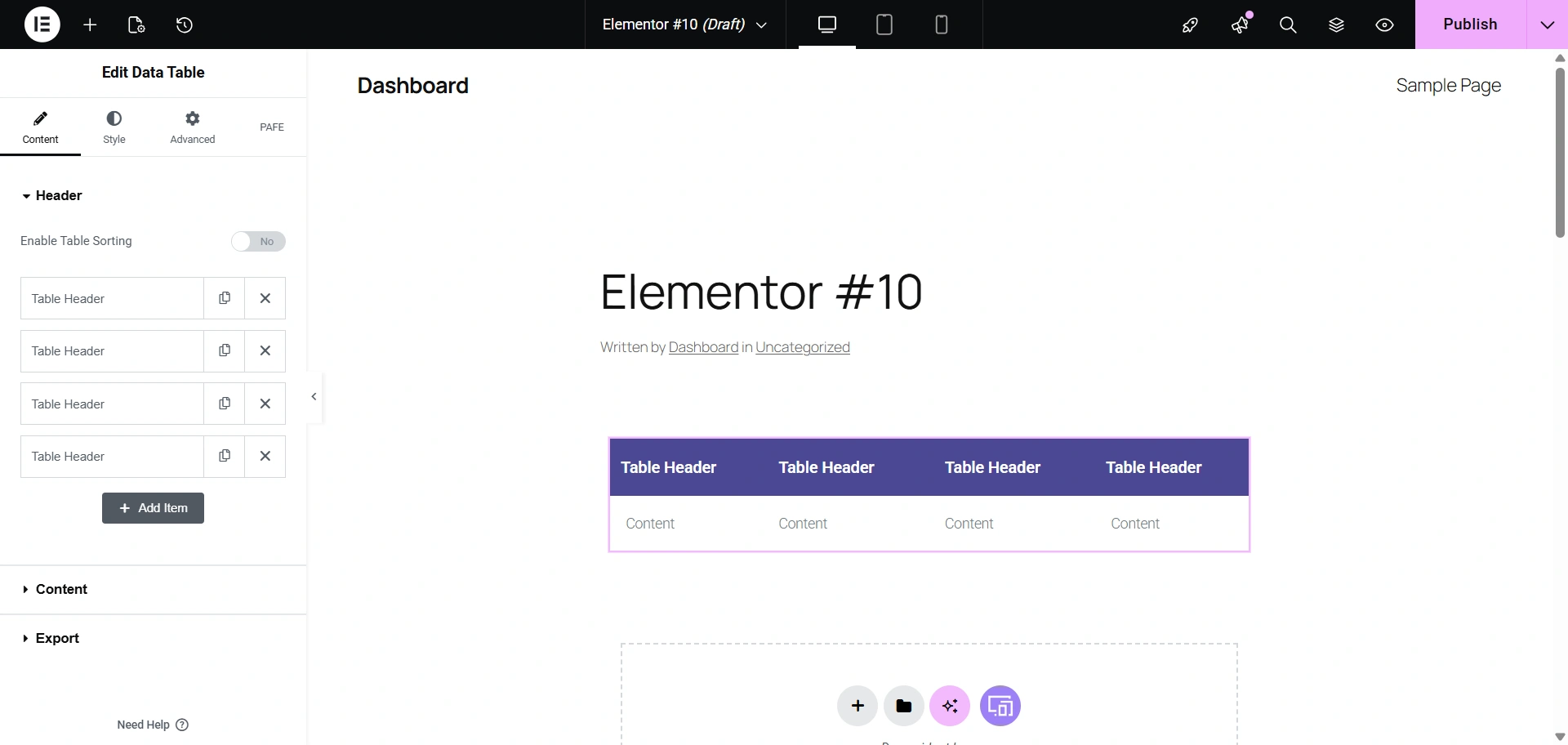Select the PAFE tab

[272, 127]
